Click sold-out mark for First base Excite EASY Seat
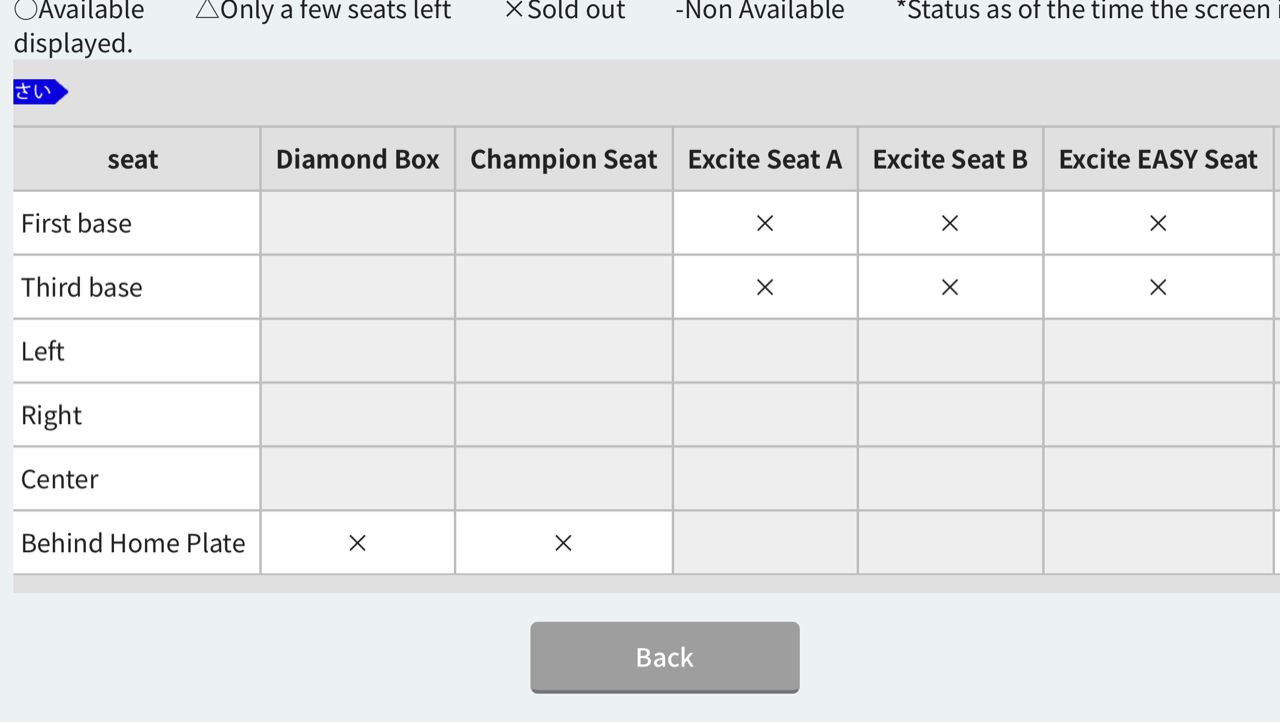 coord(1158,224)
